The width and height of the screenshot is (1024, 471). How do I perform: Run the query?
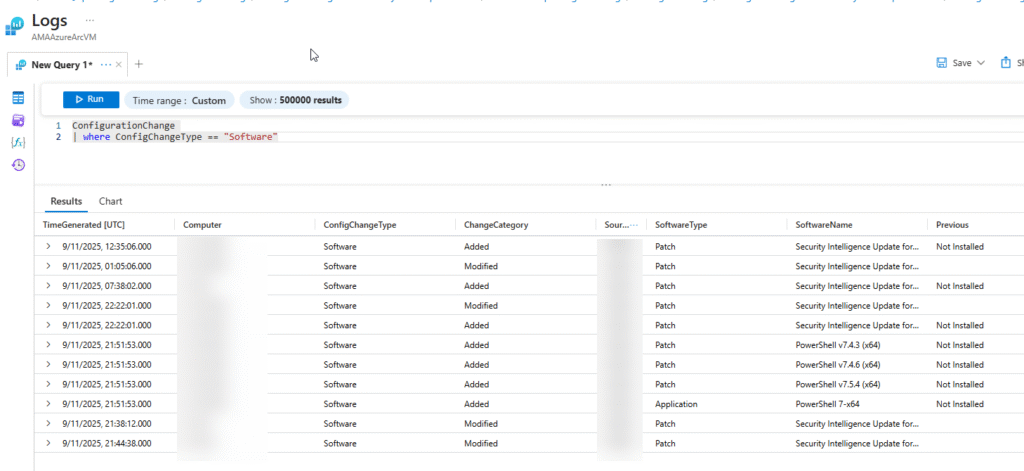pos(90,99)
